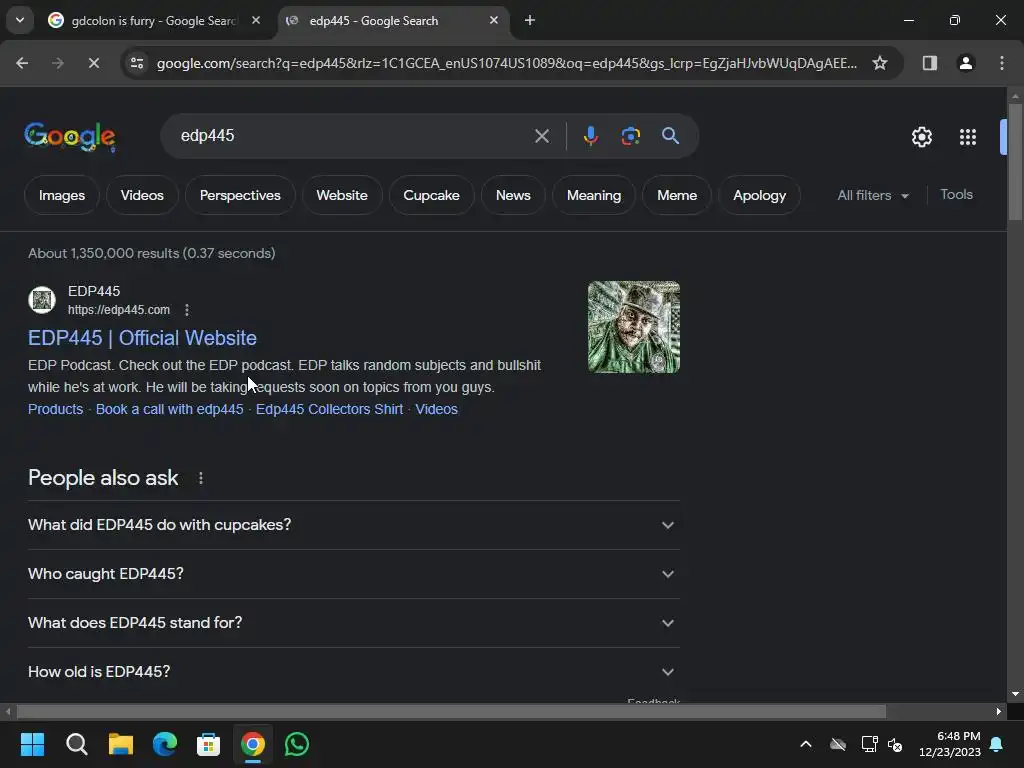
Task: Open Chrome side panel
Action: point(929,63)
